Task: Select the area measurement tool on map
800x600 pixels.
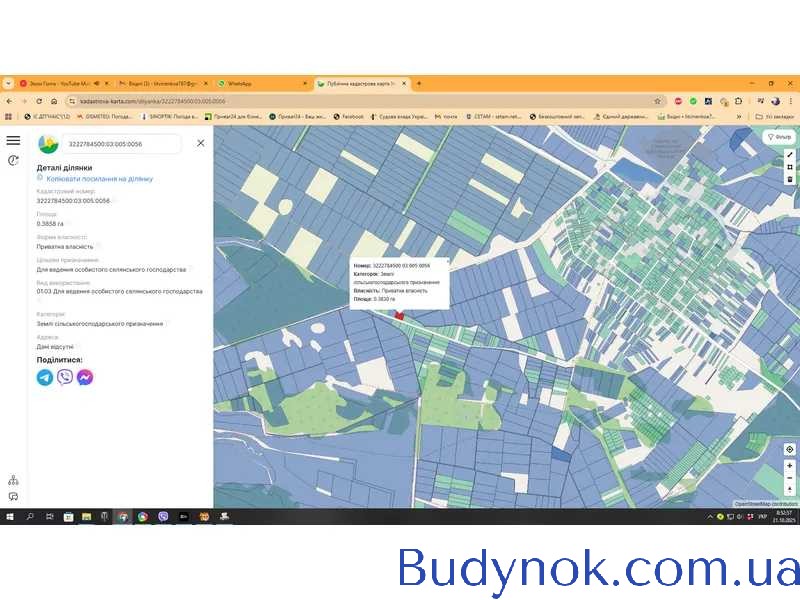Action: click(x=789, y=167)
